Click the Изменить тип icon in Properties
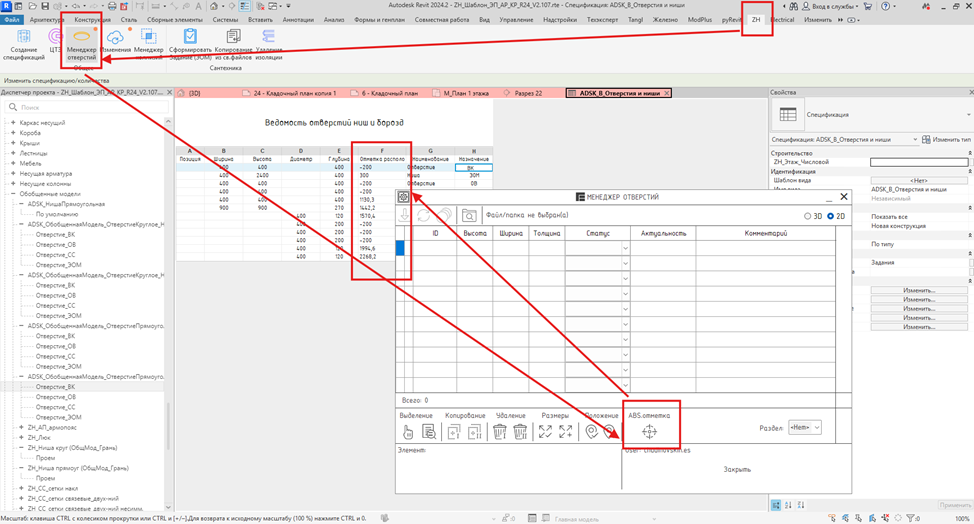This screenshot has height=524, width=974. point(926,140)
